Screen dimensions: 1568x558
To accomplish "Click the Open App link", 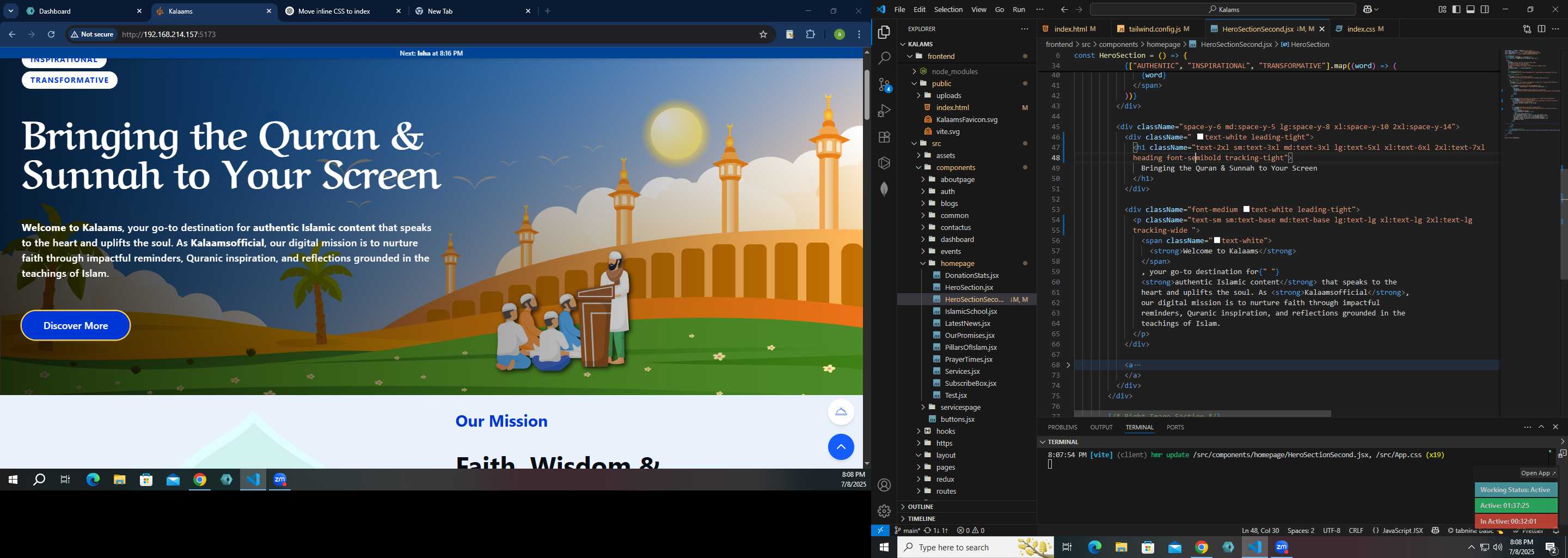I will point(1538,474).
